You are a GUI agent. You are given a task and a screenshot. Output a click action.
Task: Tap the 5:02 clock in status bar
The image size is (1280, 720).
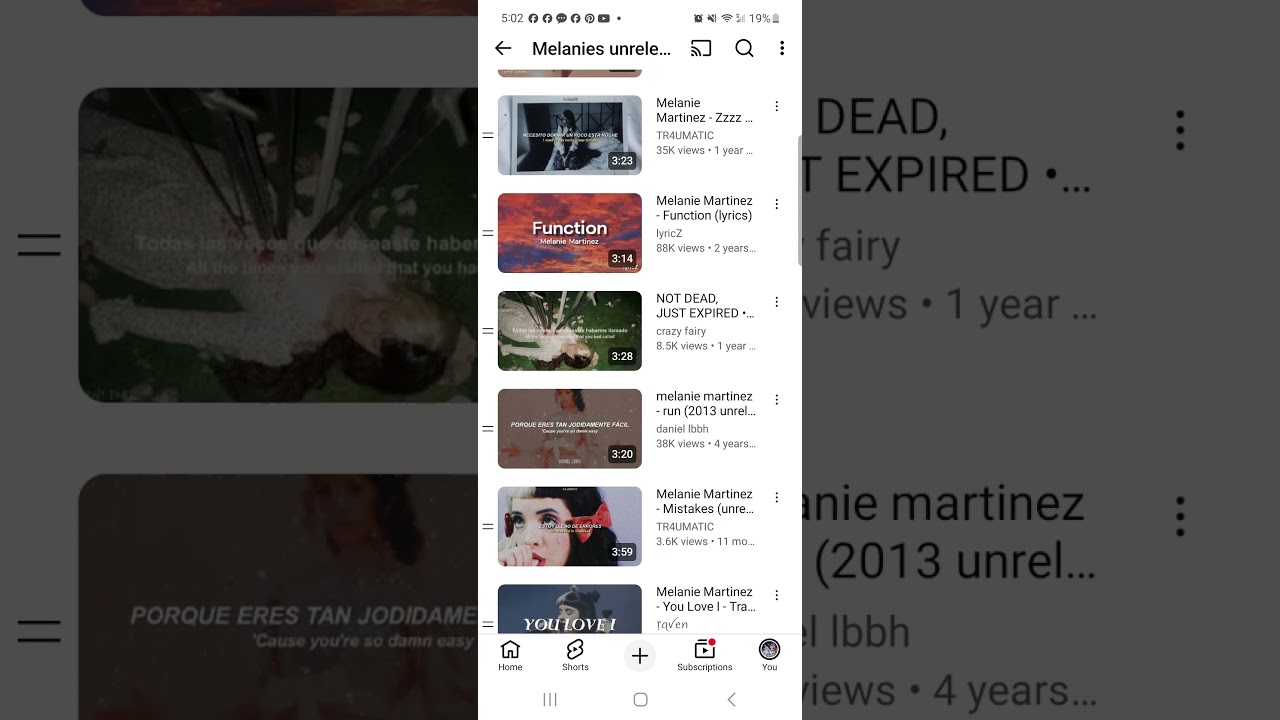pyautogui.click(x=512, y=18)
